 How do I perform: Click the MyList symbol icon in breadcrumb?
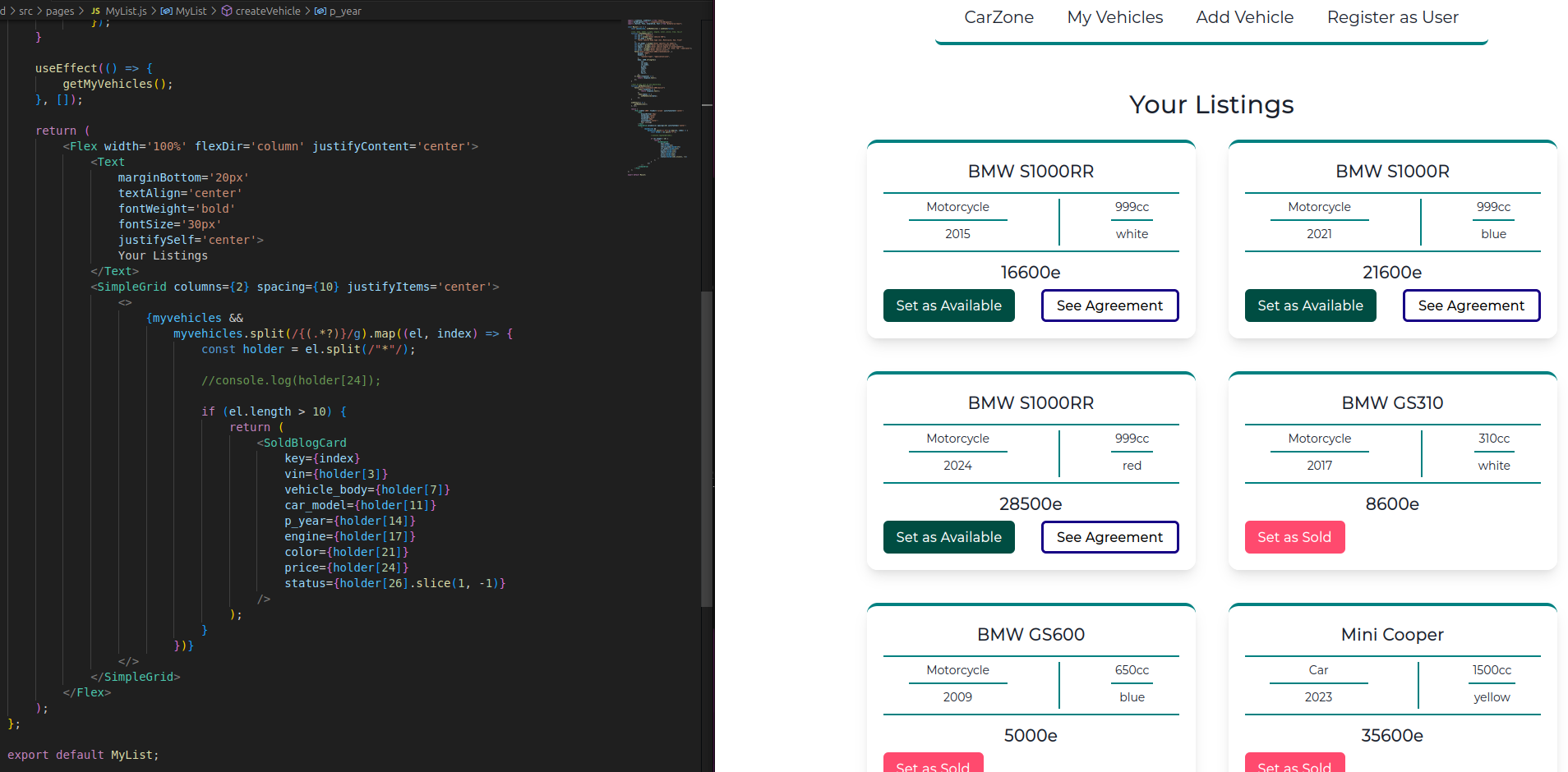tap(167, 11)
